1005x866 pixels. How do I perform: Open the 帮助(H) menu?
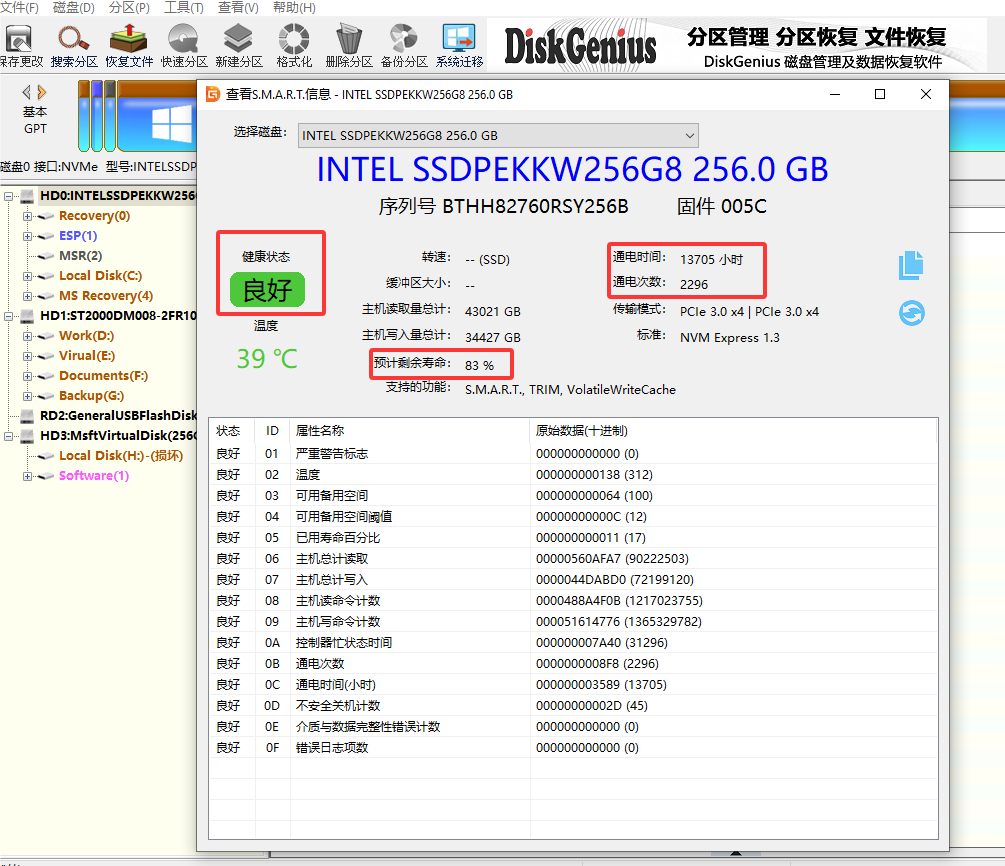(294, 8)
